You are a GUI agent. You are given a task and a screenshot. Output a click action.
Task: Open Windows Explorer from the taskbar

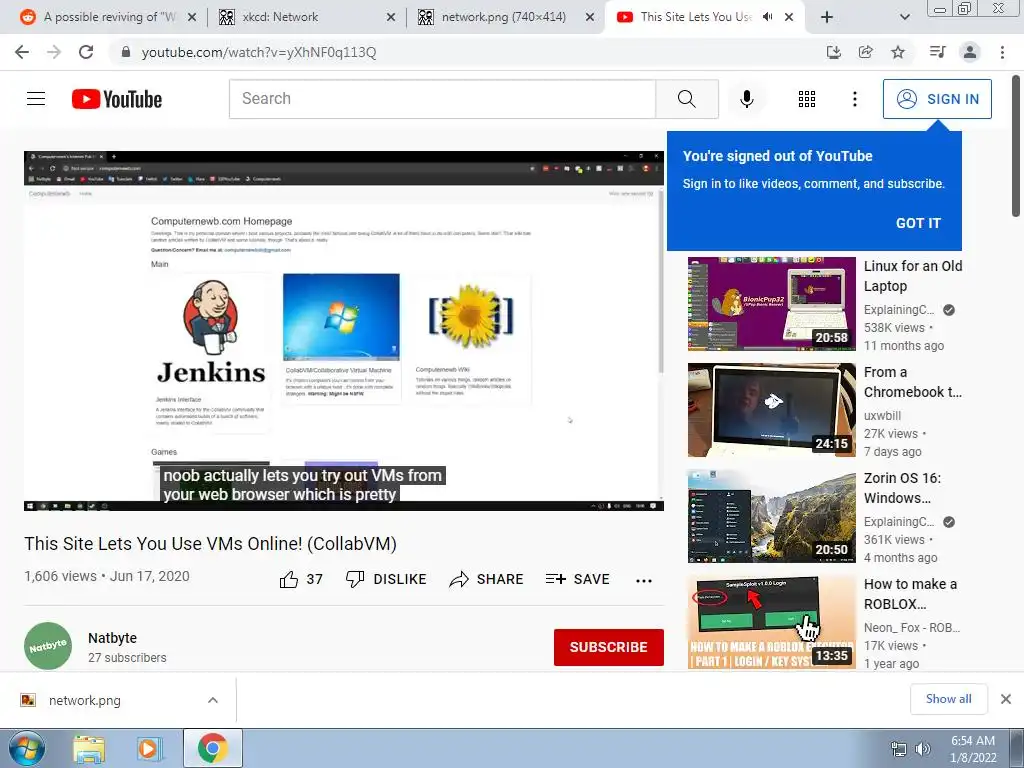coord(88,750)
